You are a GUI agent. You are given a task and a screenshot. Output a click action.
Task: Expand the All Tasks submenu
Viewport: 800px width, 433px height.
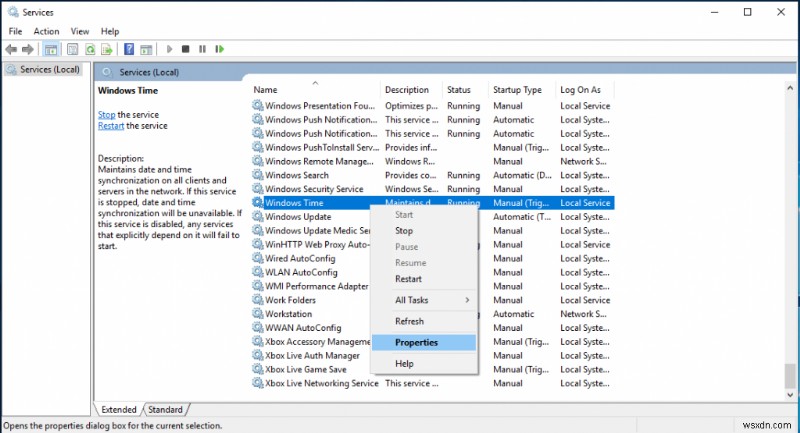(424, 300)
